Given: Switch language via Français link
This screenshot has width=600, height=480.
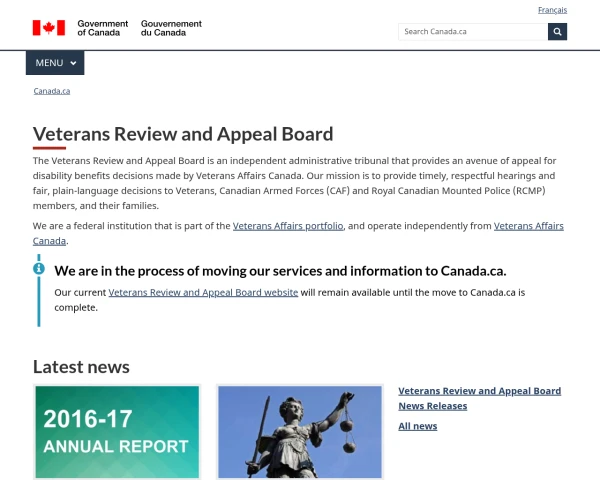Looking at the screenshot, I should click(x=552, y=10).
